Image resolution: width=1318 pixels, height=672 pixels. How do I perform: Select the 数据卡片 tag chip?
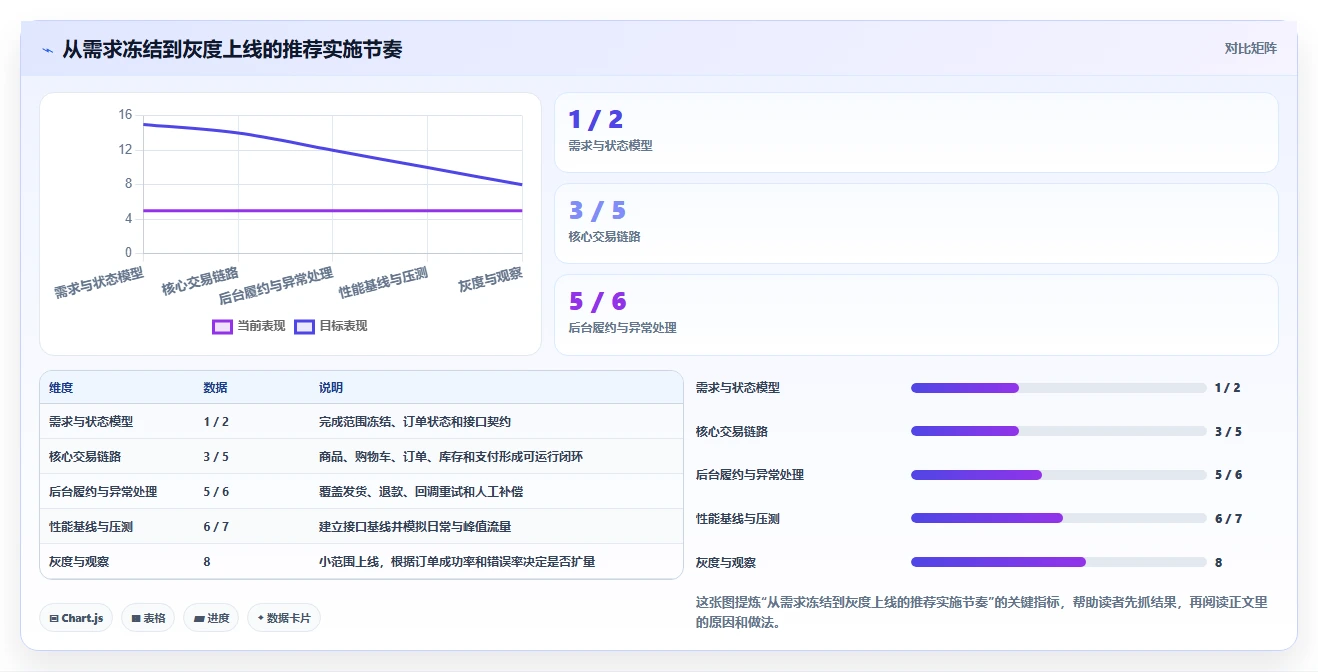tap(284, 618)
